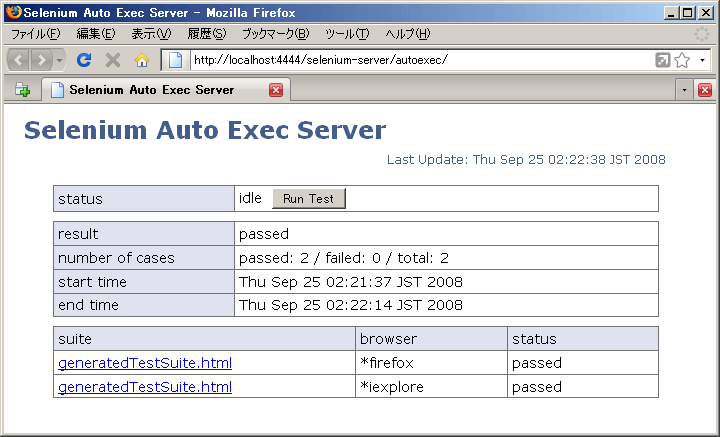Close the Selenium Auto Exec Server tab
The image size is (720, 437).
point(277,90)
